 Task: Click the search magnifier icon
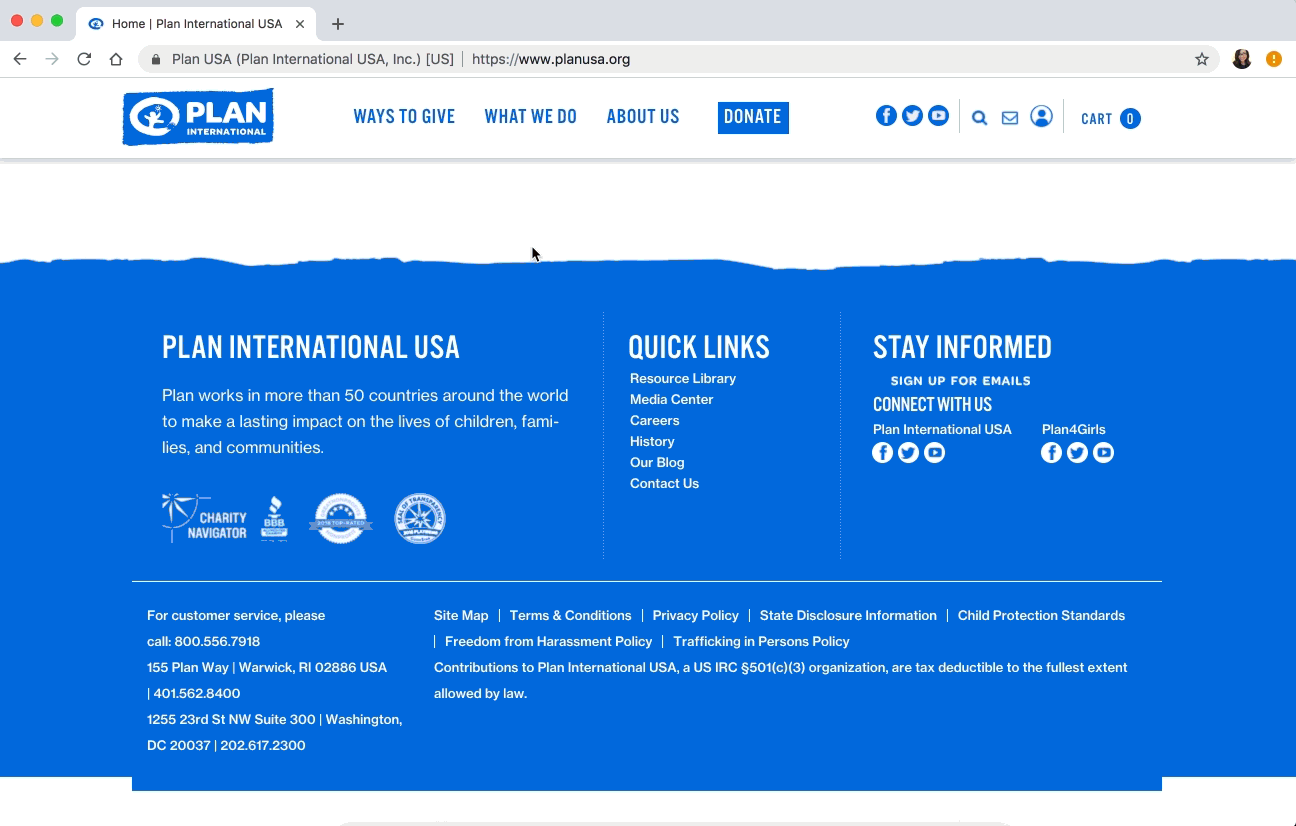click(980, 118)
